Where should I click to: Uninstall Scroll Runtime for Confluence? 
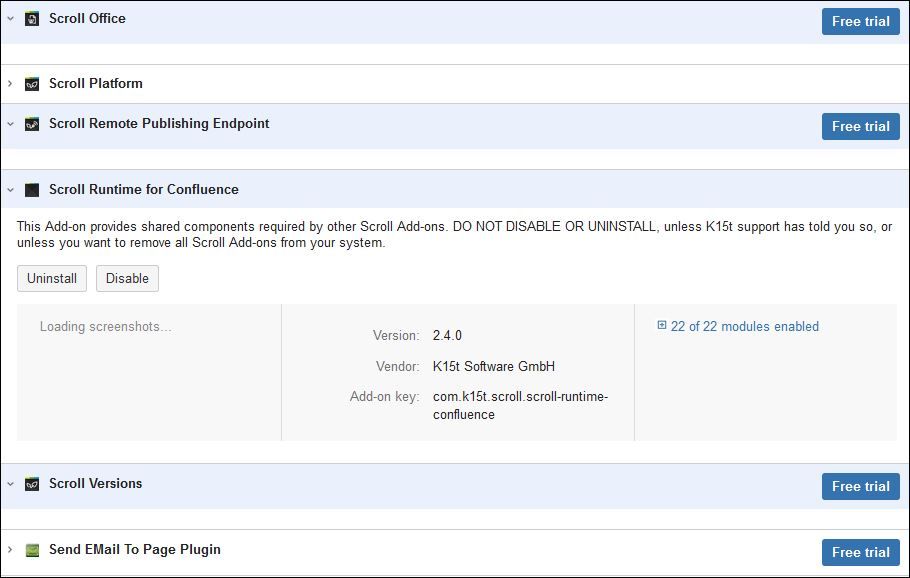click(52, 279)
